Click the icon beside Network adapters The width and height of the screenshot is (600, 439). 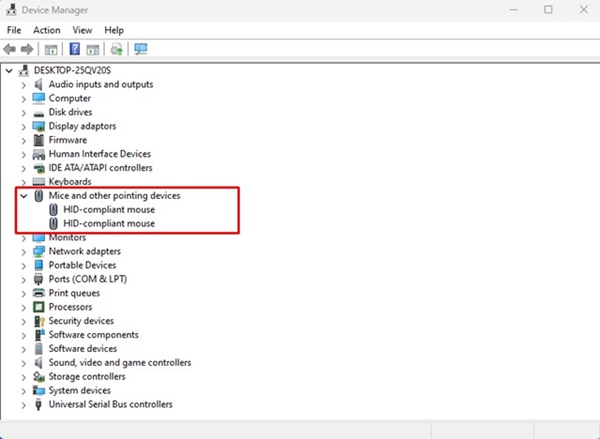[39, 251]
